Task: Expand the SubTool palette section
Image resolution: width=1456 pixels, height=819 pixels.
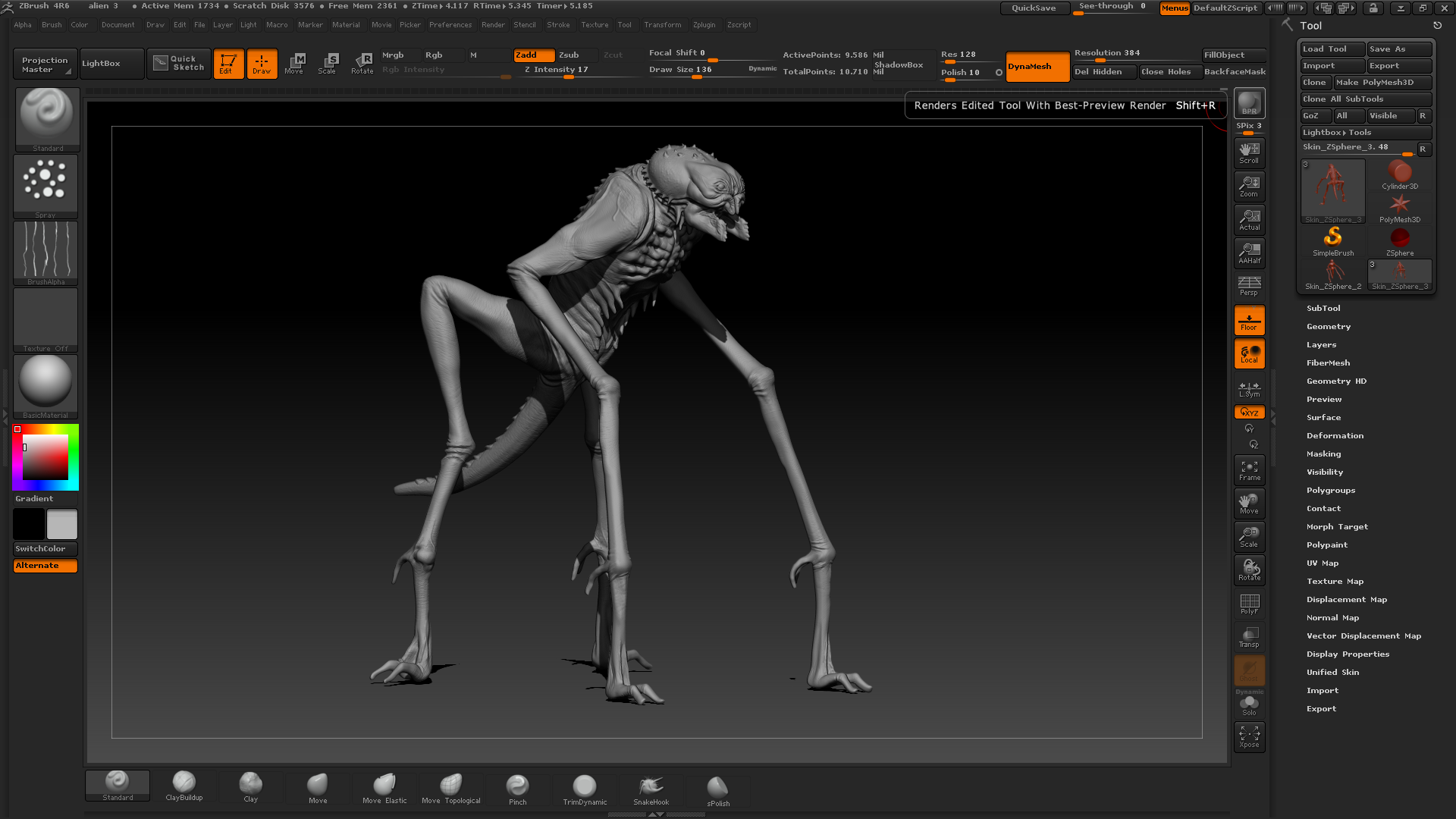Action: click(1323, 309)
